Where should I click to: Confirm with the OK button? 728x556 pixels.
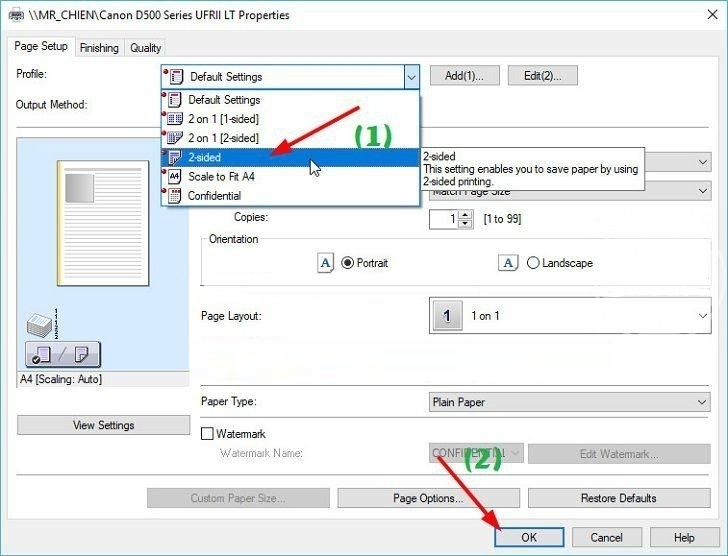[x=529, y=537]
